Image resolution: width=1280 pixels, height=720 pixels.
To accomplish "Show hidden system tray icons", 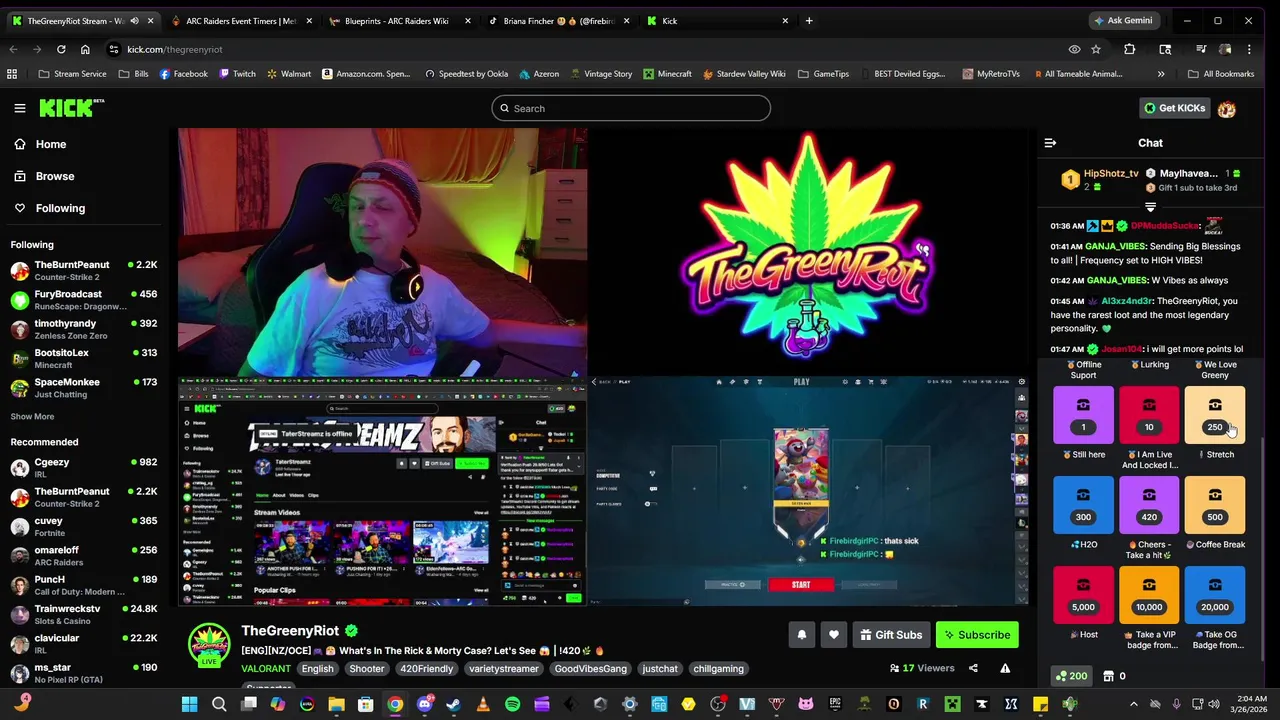I will click(x=1133, y=704).
